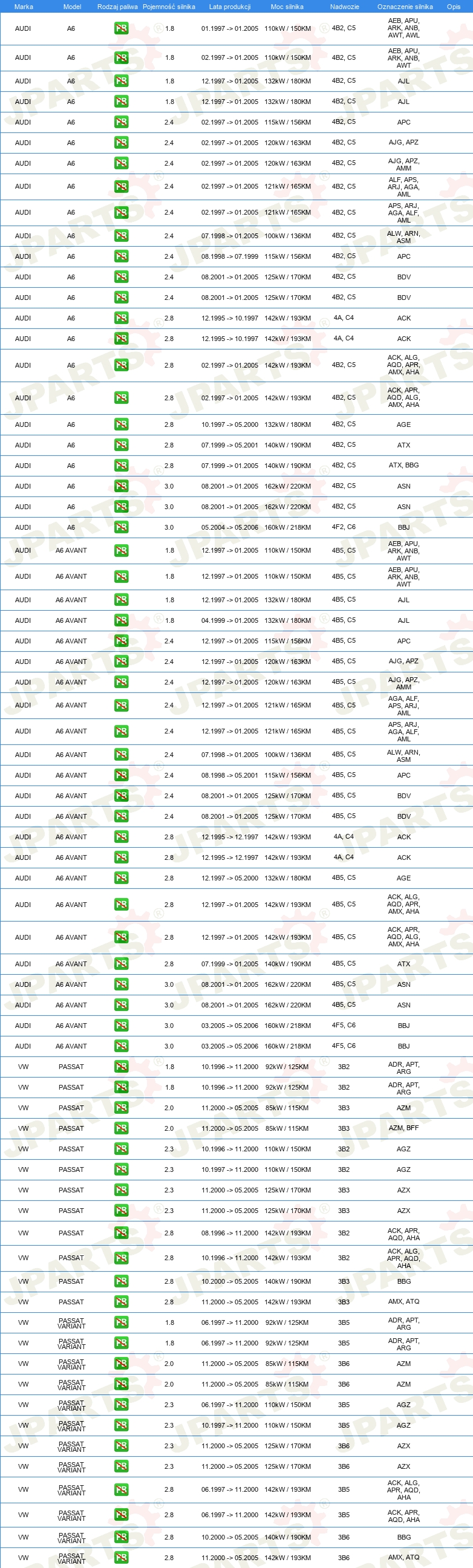This screenshot has width=473, height=1568.
Task: Select the date cell 07.1999 -> 05.2001
Action: [x=230, y=445]
